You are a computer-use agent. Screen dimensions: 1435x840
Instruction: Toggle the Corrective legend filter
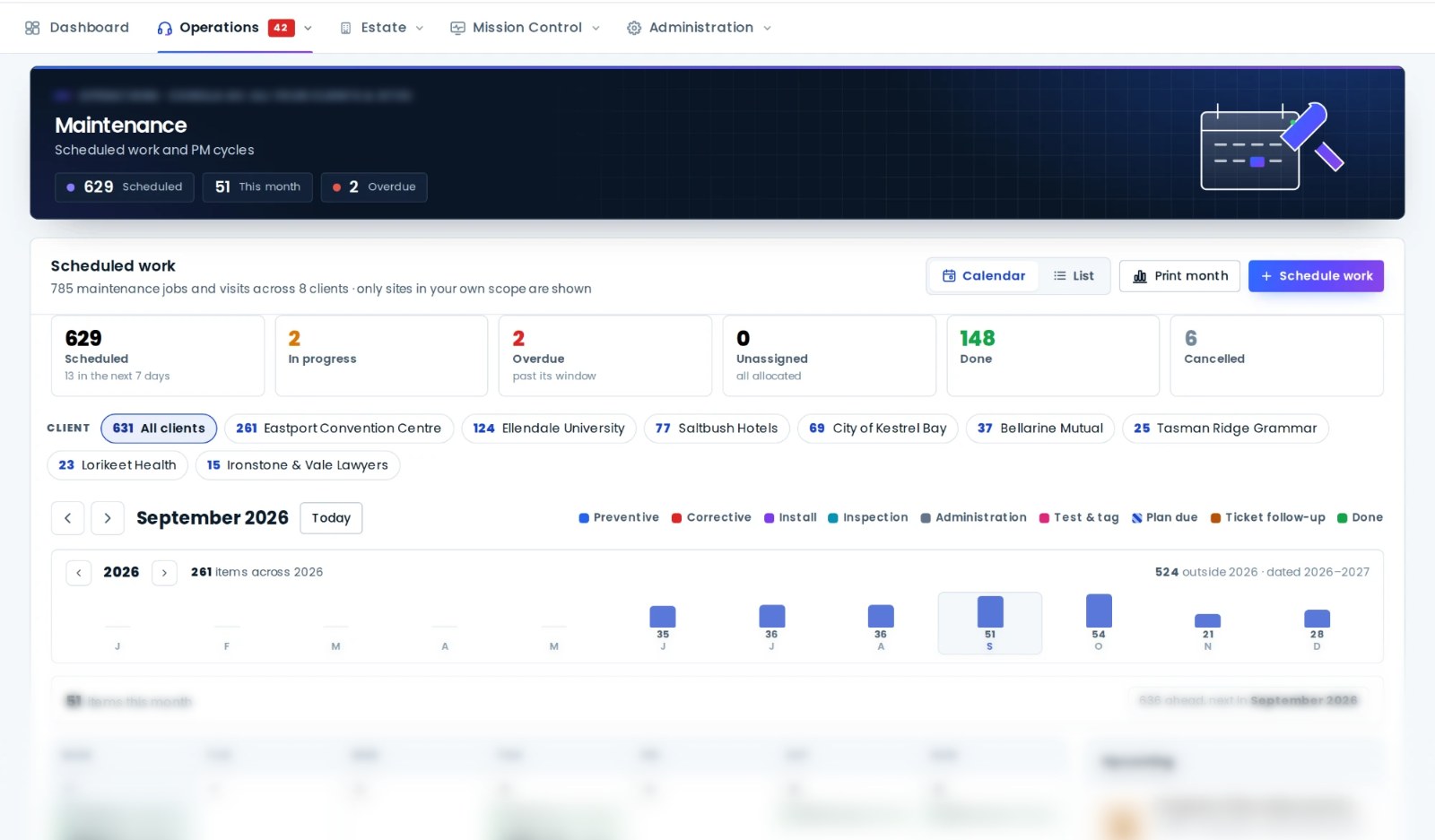tap(711, 518)
